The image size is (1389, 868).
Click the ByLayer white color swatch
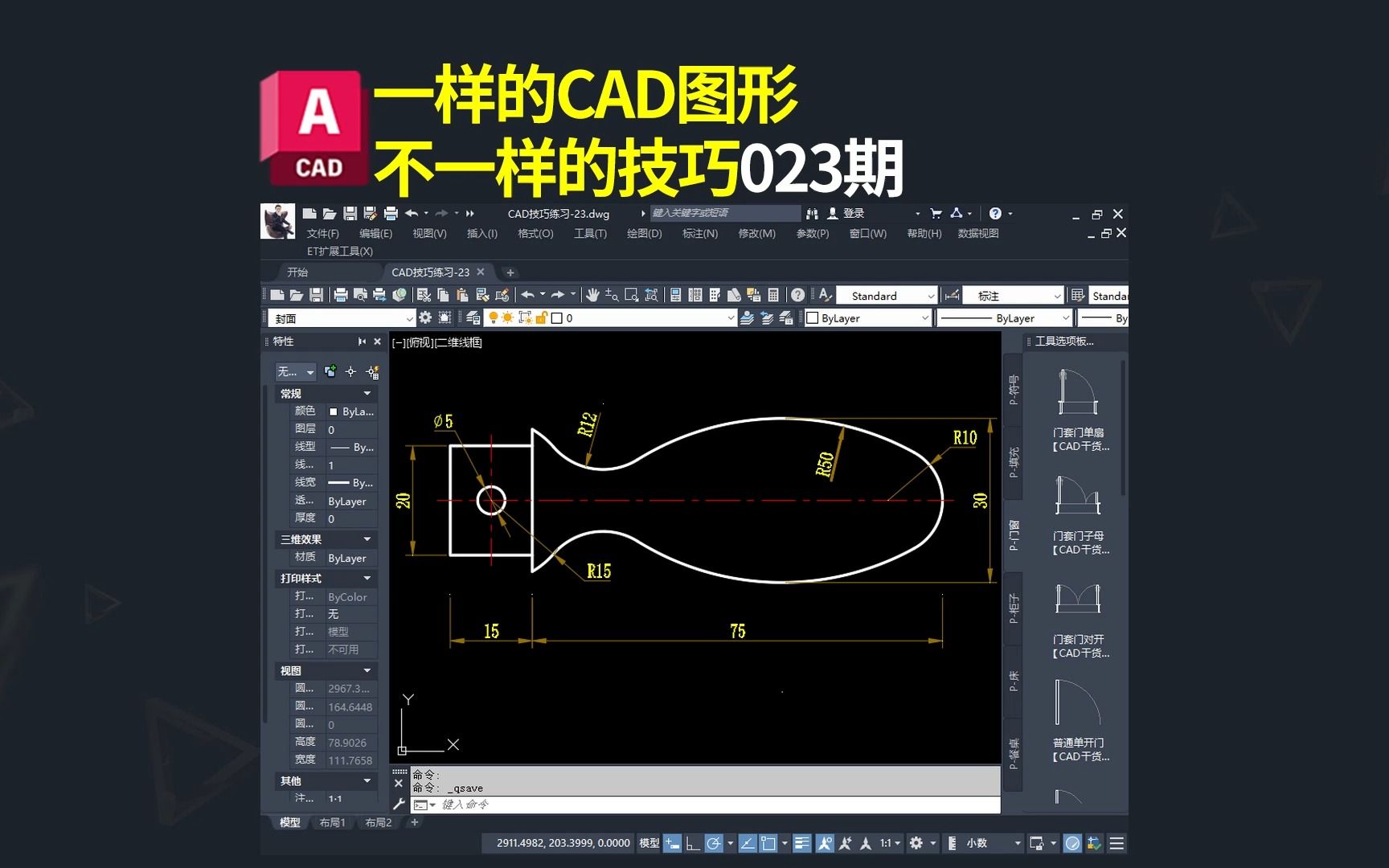tap(813, 317)
